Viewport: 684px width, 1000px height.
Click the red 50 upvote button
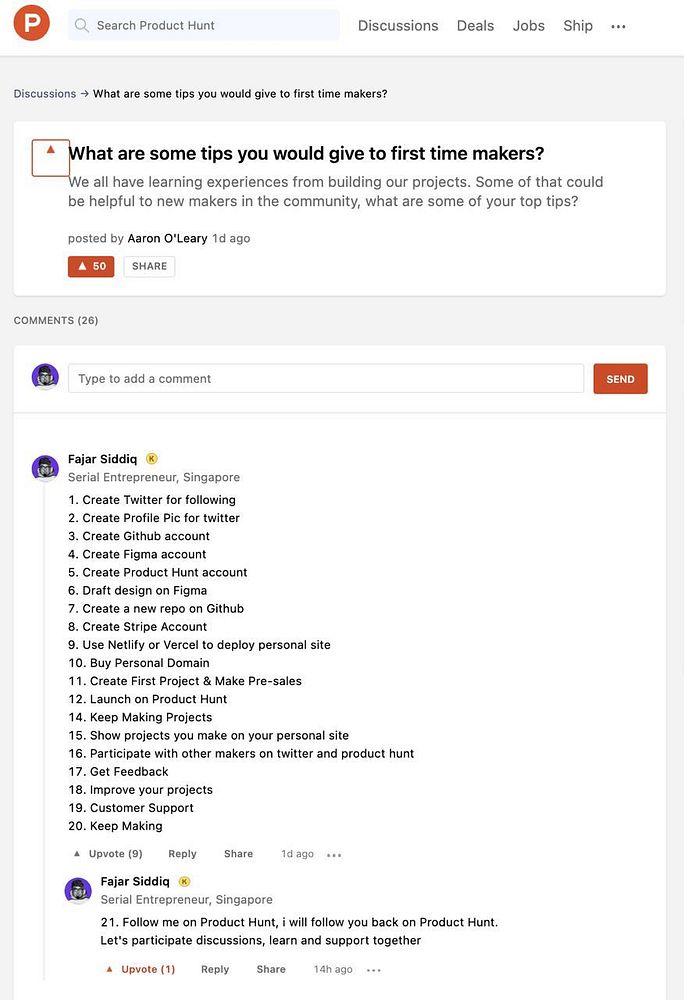[91, 267]
